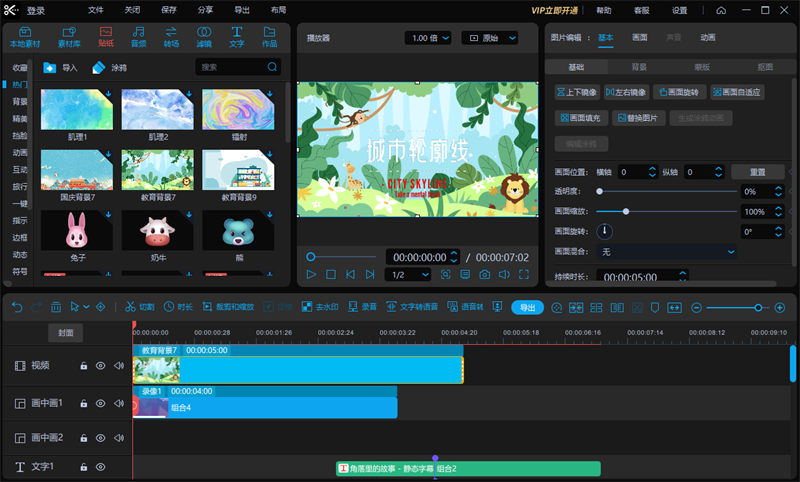The width and height of the screenshot is (800, 482).
Task: Take a snapshot with the camera icon
Action: click(484, 274)
